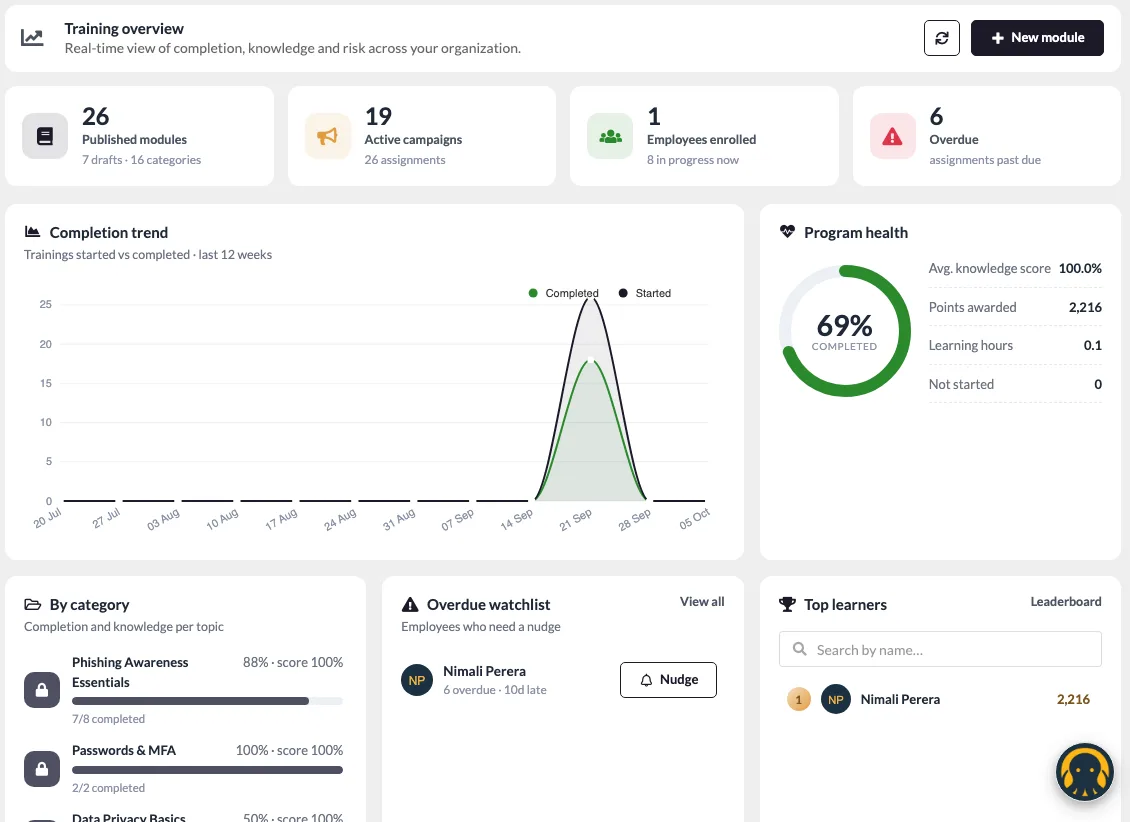The image size is (1130, 822).
Task: Click the 69% completed progress ring
Action: pos(845,331)
